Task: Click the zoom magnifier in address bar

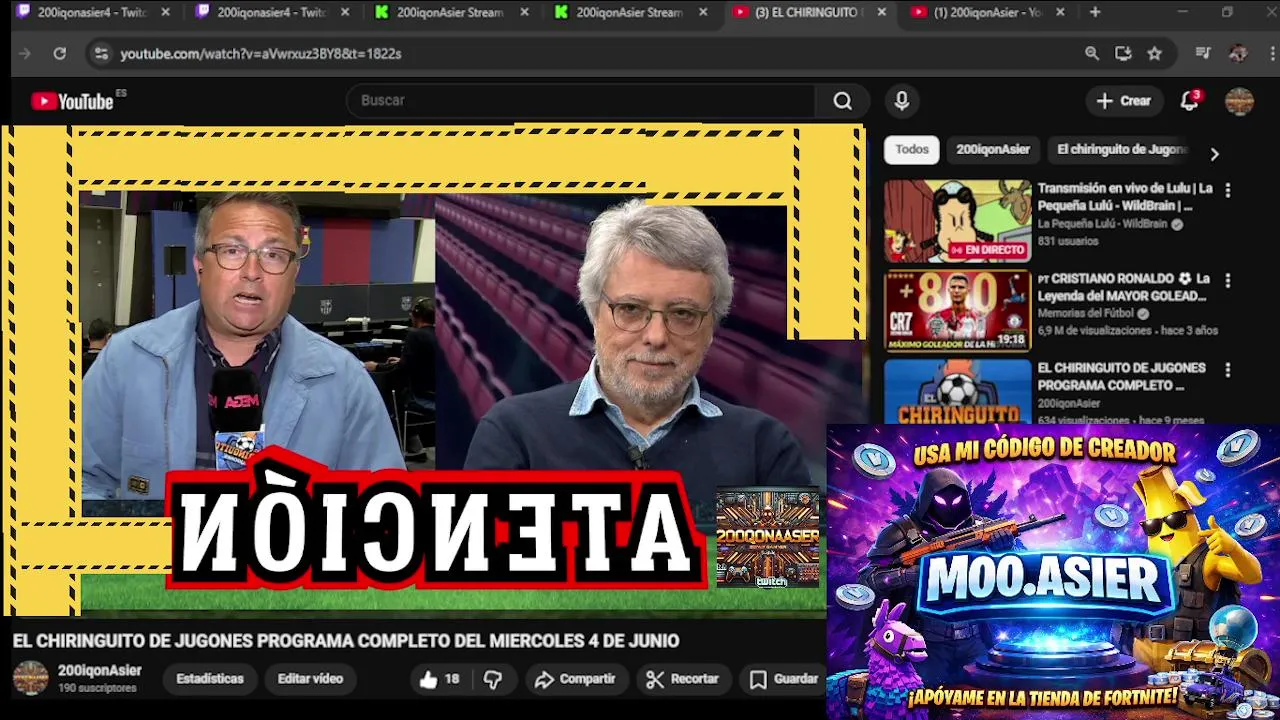Action: tap(1092, 53)
